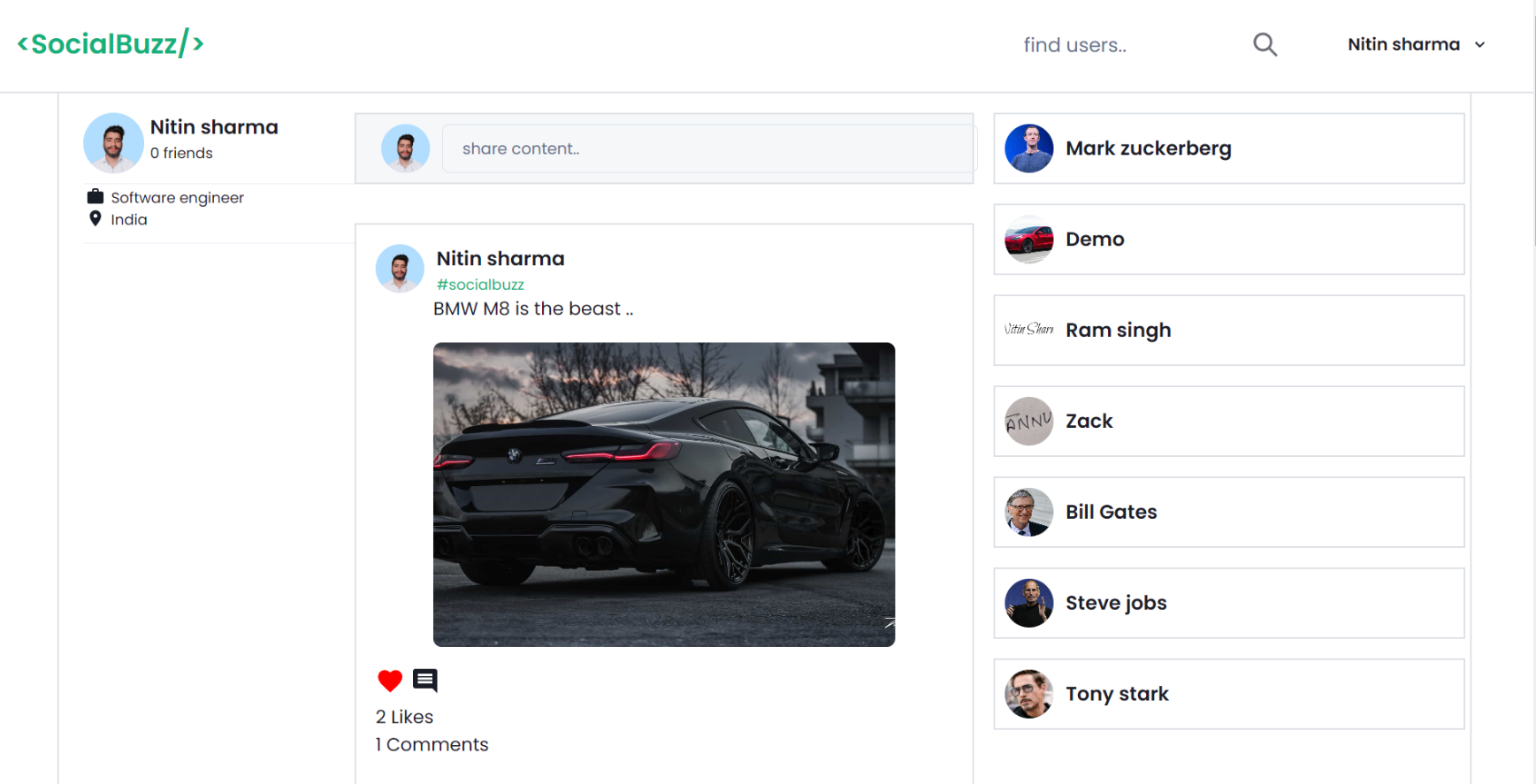Click the #socialbuzz hashtag
1536x784 pixels.
(x=479, y=284)
